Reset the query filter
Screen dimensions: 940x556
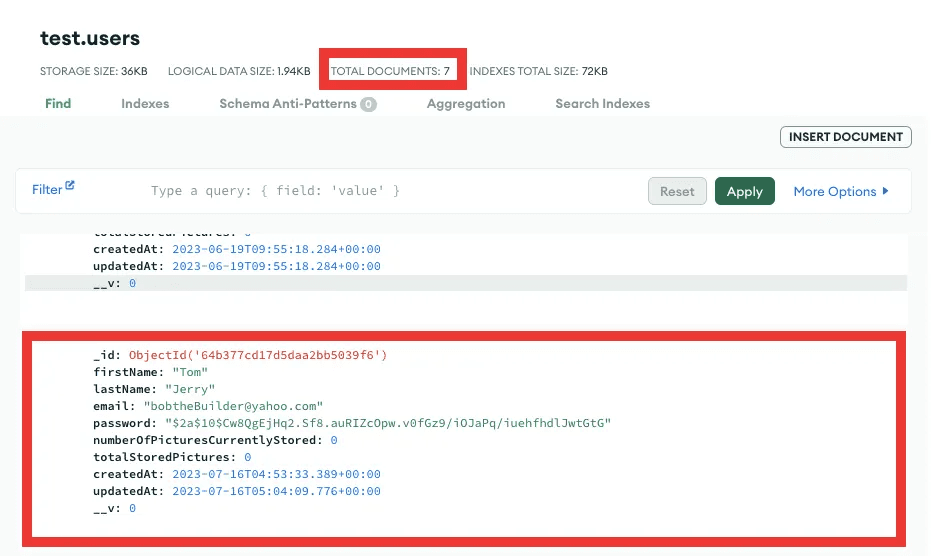677,192
